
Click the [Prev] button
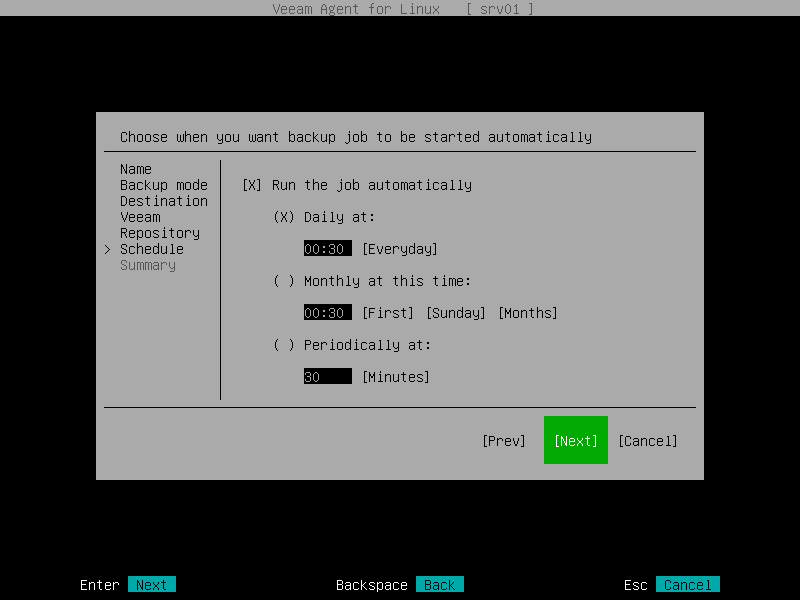[504, 440]
